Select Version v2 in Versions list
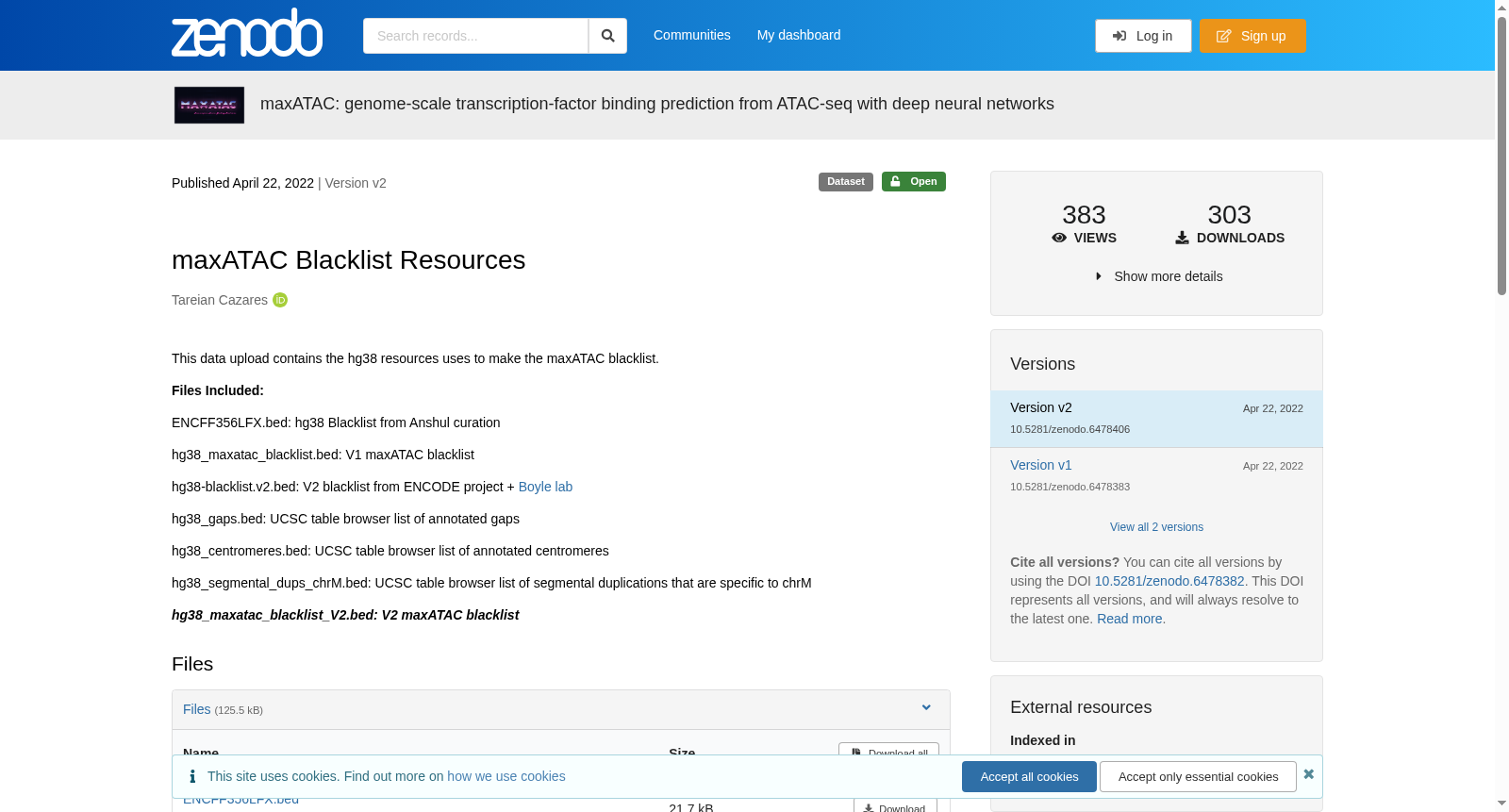1509x812 pixels. 1156,419
